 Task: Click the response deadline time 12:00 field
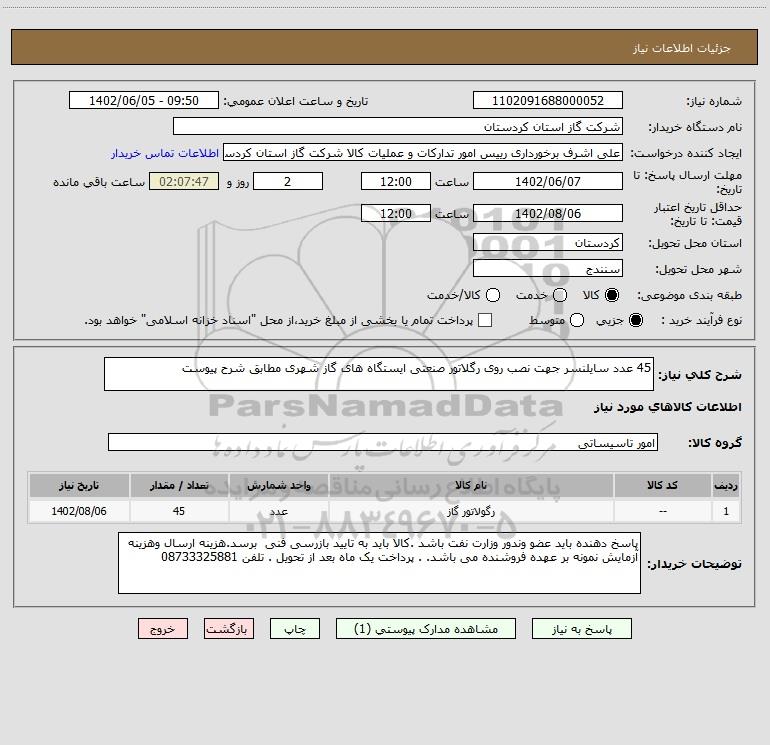(396, 181)
